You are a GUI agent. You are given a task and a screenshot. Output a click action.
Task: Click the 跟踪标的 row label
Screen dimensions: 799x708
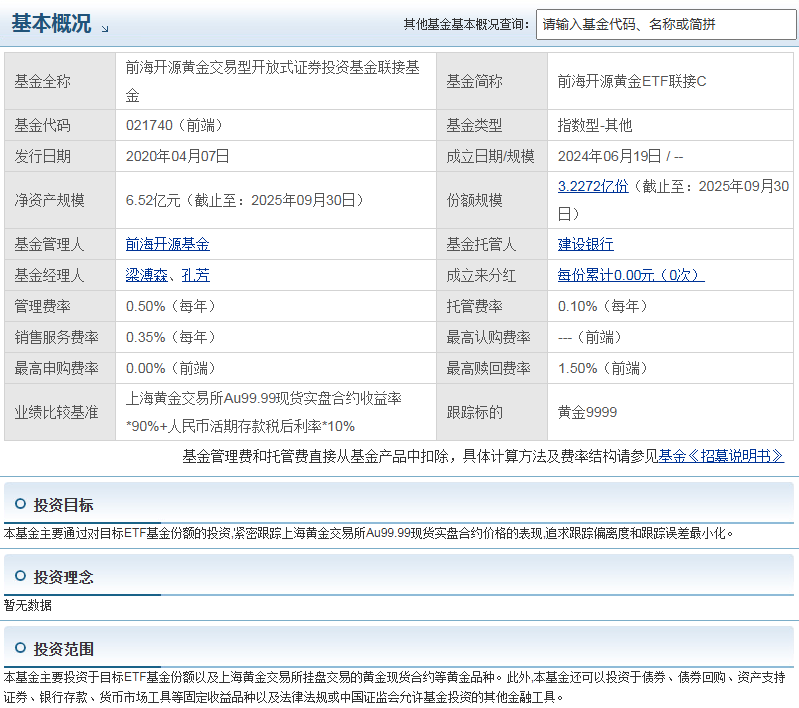(474, 412)
